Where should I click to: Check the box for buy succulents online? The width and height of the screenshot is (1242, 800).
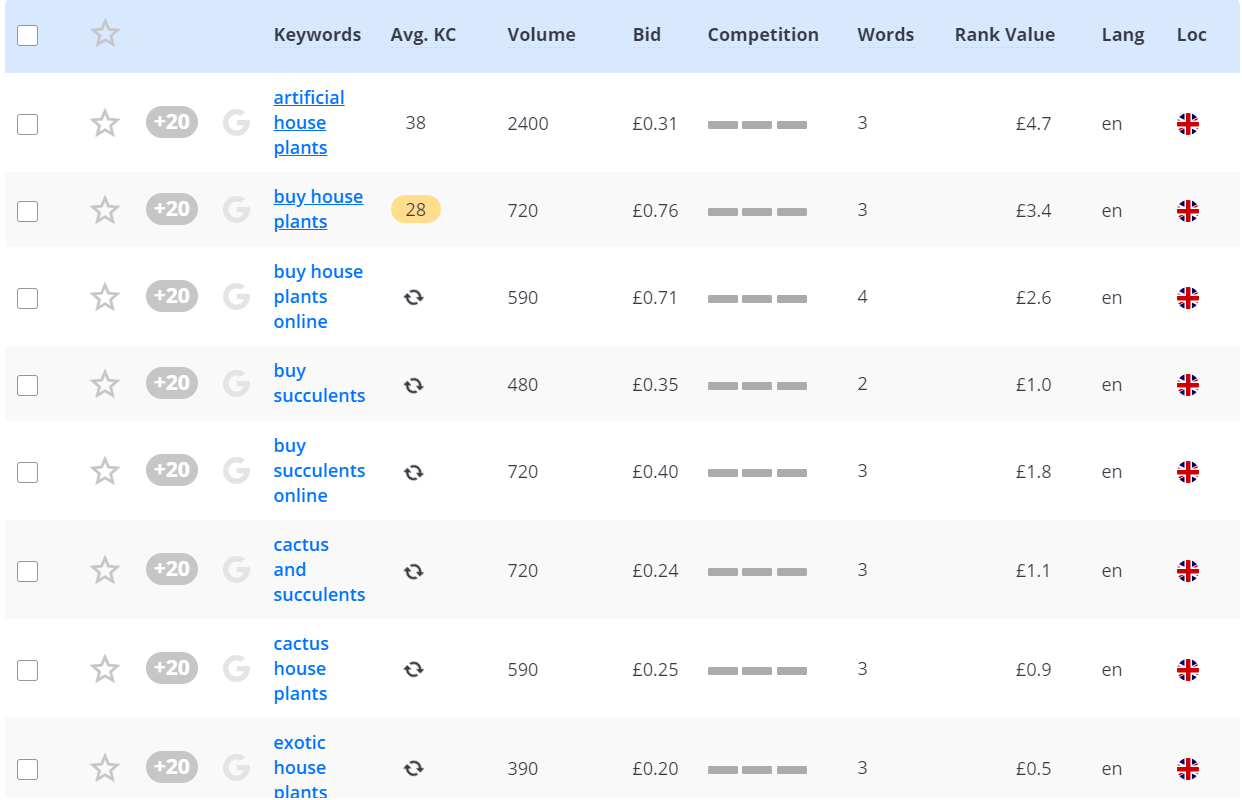tap(28, 472)
